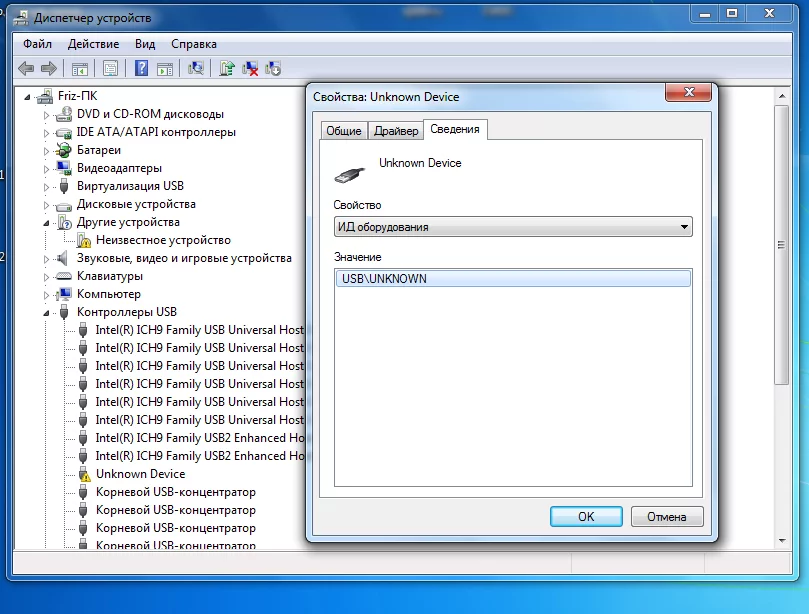Click the Отмена button
Screen dimensions: 809x614
(667, 516)
